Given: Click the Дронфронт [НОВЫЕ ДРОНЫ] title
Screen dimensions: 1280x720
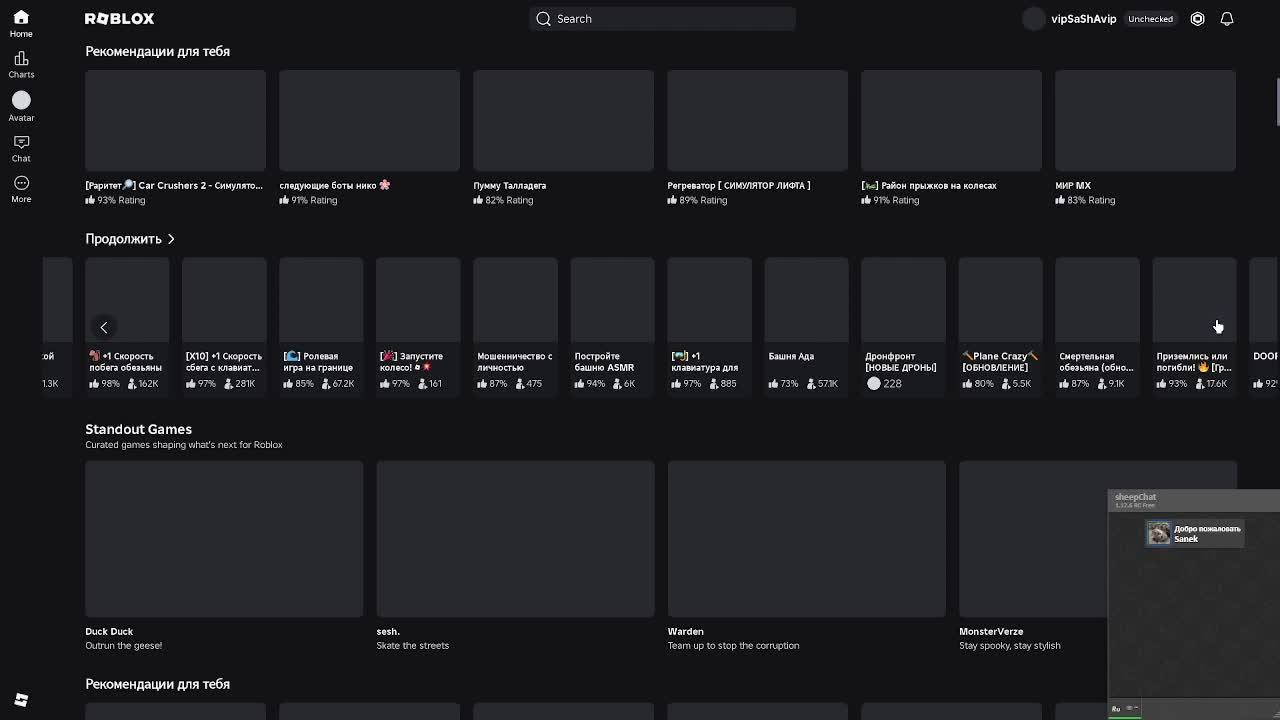Looking at the screenshot, I should point(901,361).
